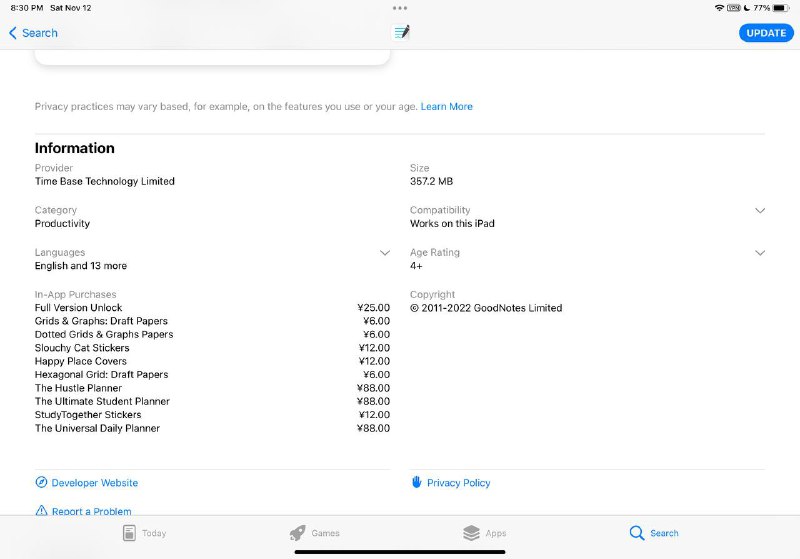Open the Privacy Policy link
Viewport: 800px width, 559px height.
tap(458, 482)
